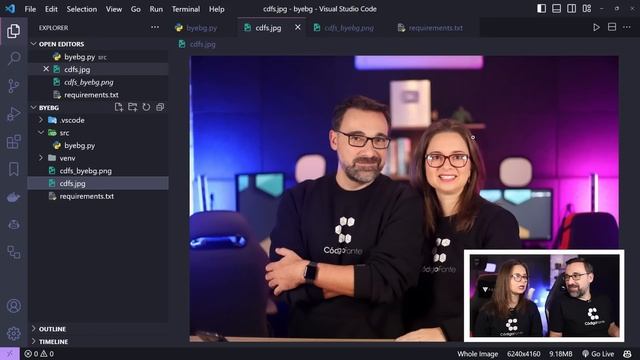The image size is (640, 360).
Task: Switch to the cdfs_byebg.png tab
Action: [x=349, y=28]
